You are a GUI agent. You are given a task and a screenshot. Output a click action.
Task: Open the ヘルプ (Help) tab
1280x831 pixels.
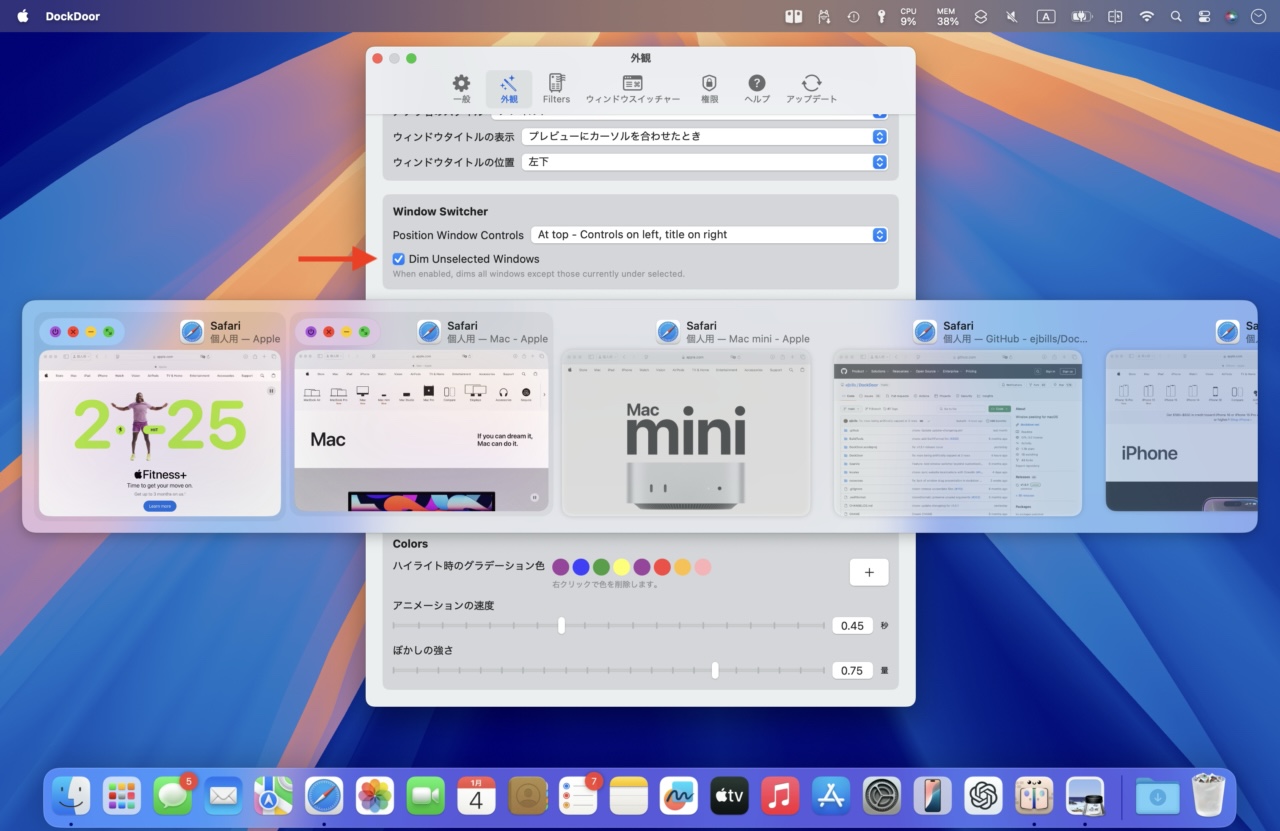click(757, 88)
